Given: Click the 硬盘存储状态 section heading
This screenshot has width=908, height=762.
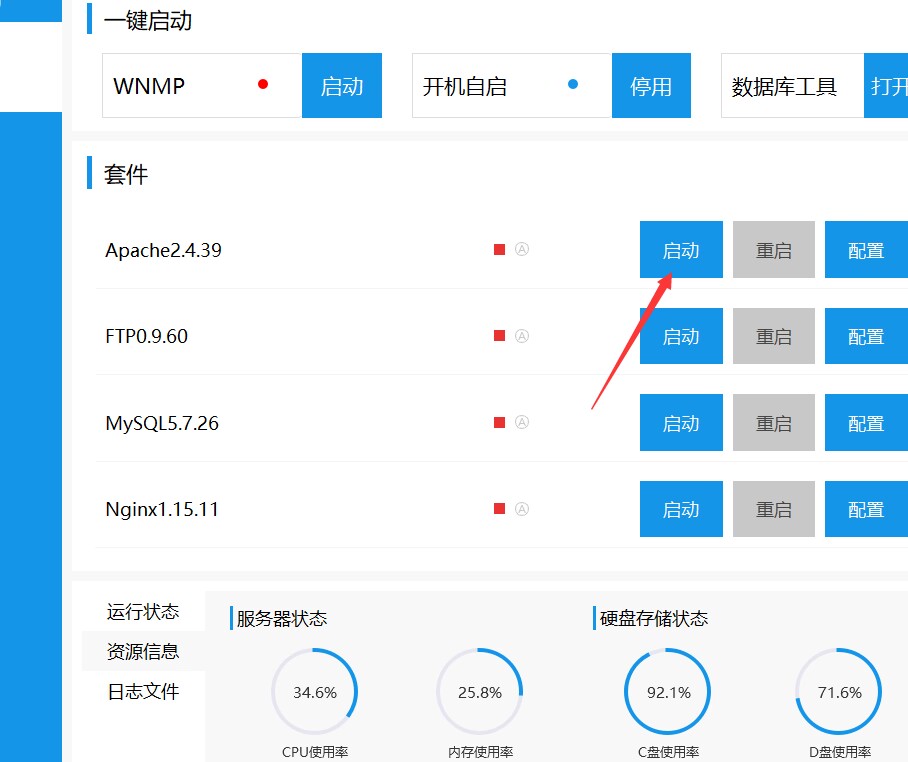Looking at the screenshot, I should coord(654,618).
